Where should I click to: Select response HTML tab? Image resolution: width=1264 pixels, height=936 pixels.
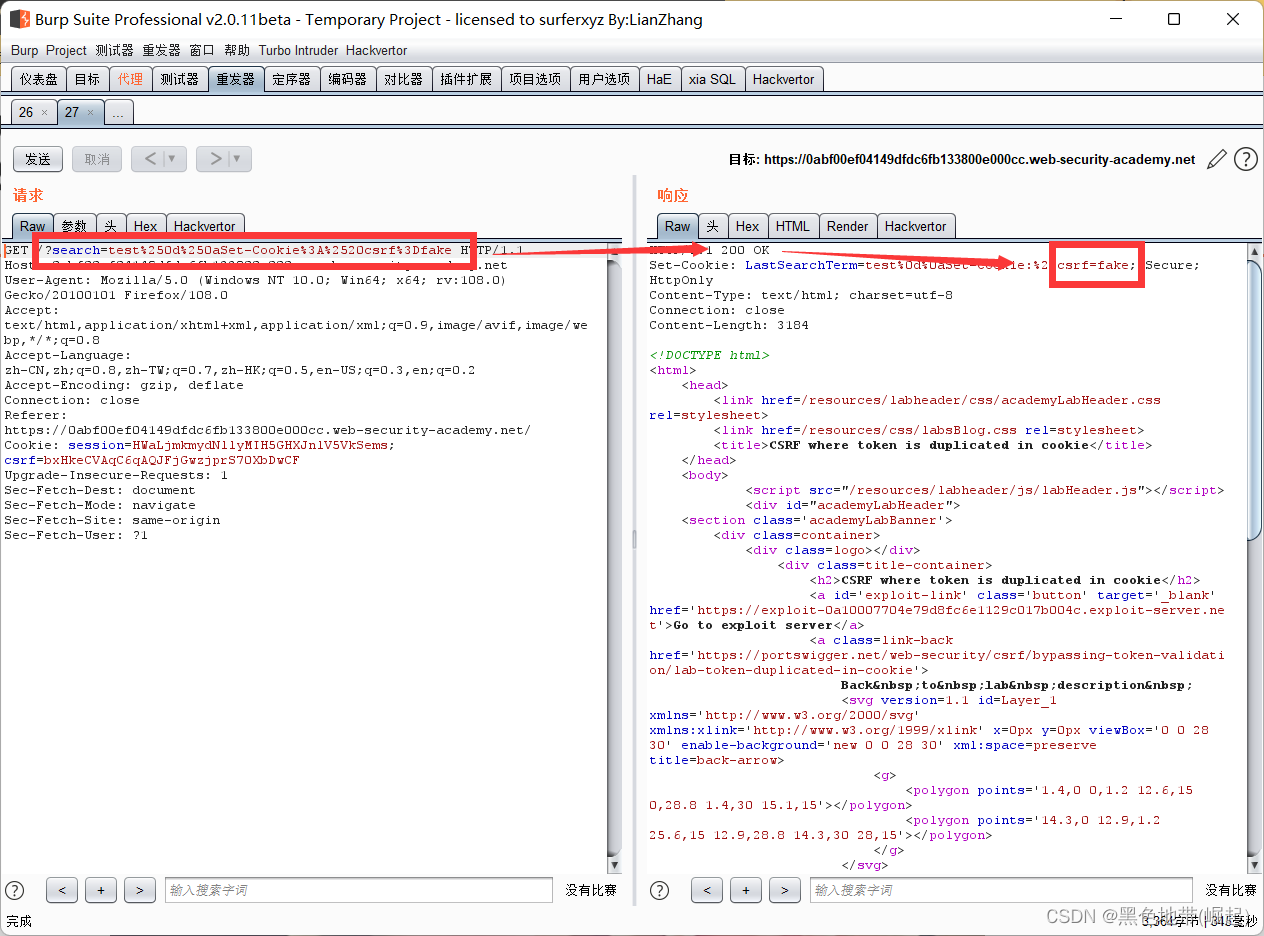793,226
